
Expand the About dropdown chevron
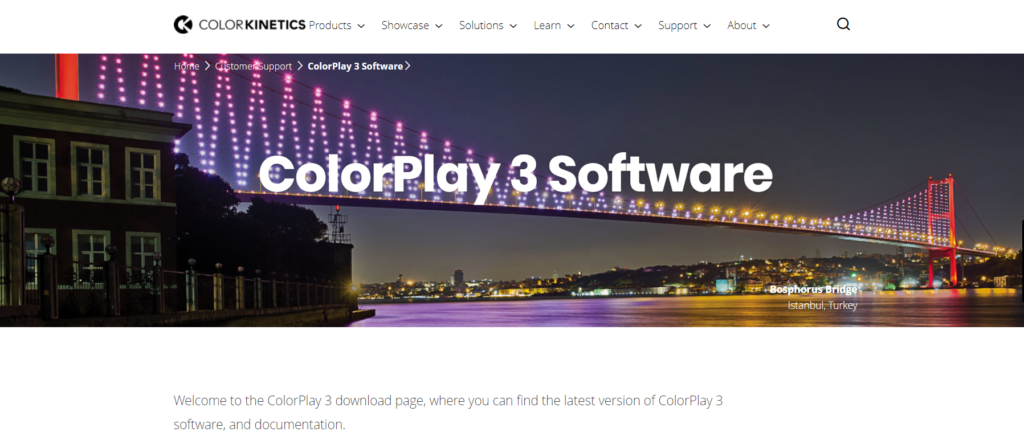click(765, 26)
